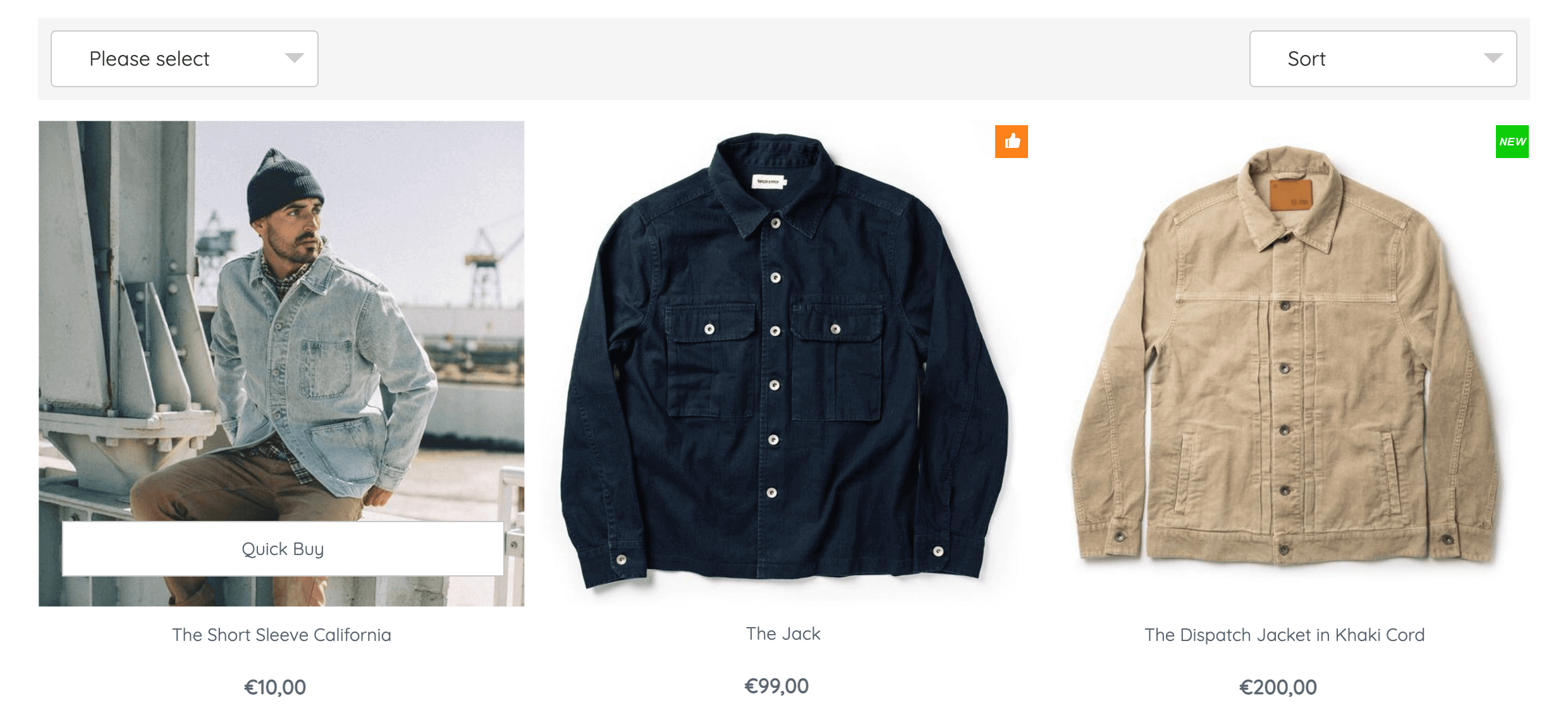Open the Please select dropdown
The height and width of the screenshot is (727, 1568).
pos(184,59)
